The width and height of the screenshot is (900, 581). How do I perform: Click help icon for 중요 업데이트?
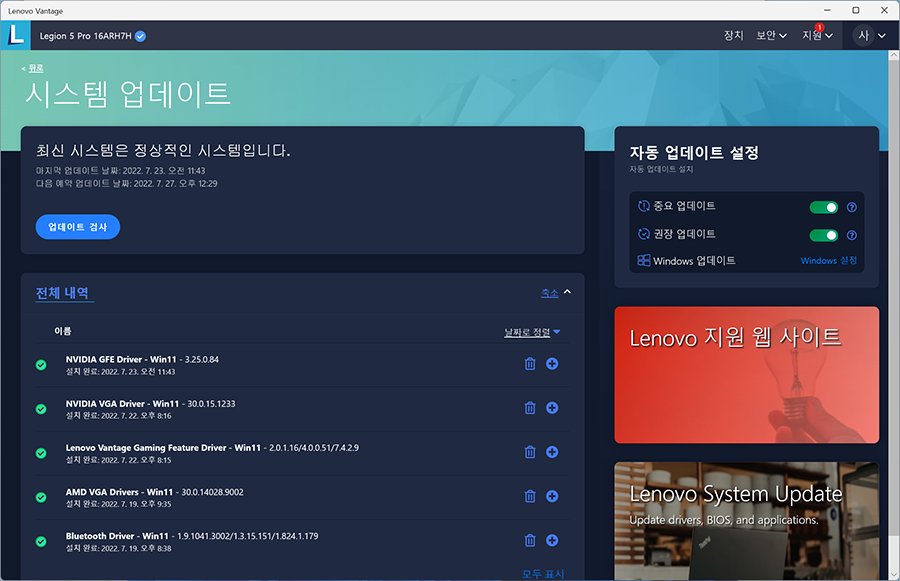pos(852,207)
